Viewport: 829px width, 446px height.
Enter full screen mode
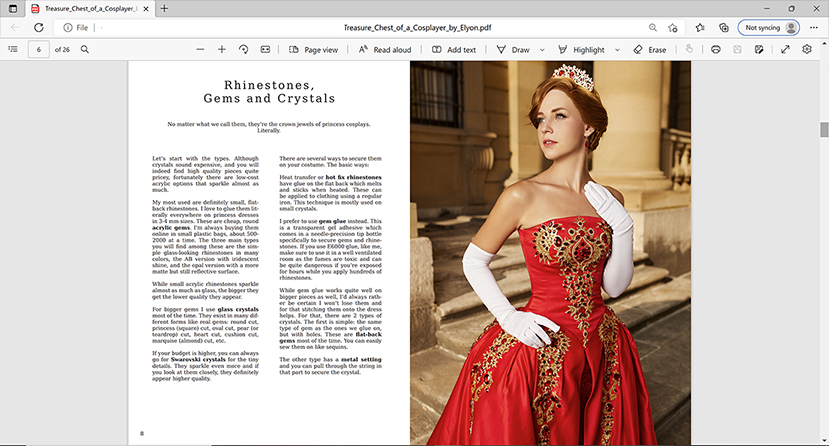coord(785,49)
